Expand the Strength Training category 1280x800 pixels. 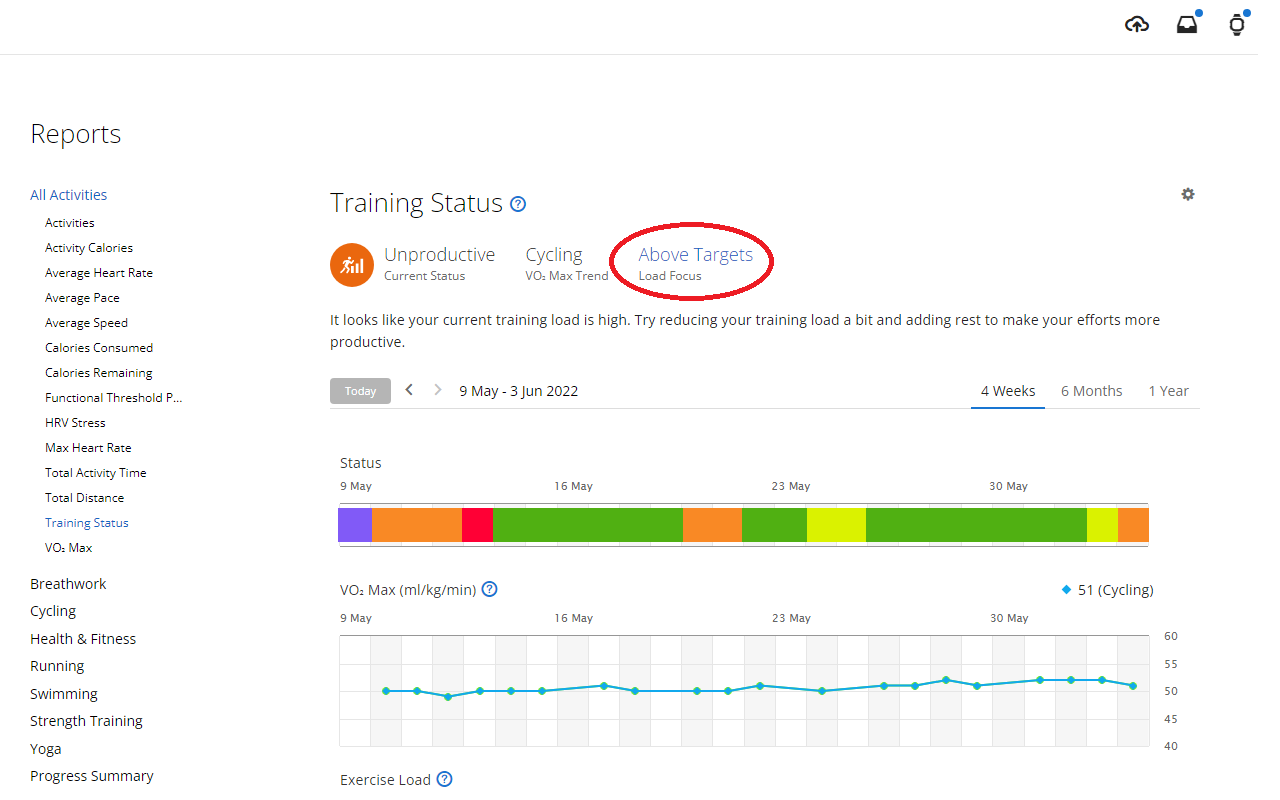click(x=86, y=721)
